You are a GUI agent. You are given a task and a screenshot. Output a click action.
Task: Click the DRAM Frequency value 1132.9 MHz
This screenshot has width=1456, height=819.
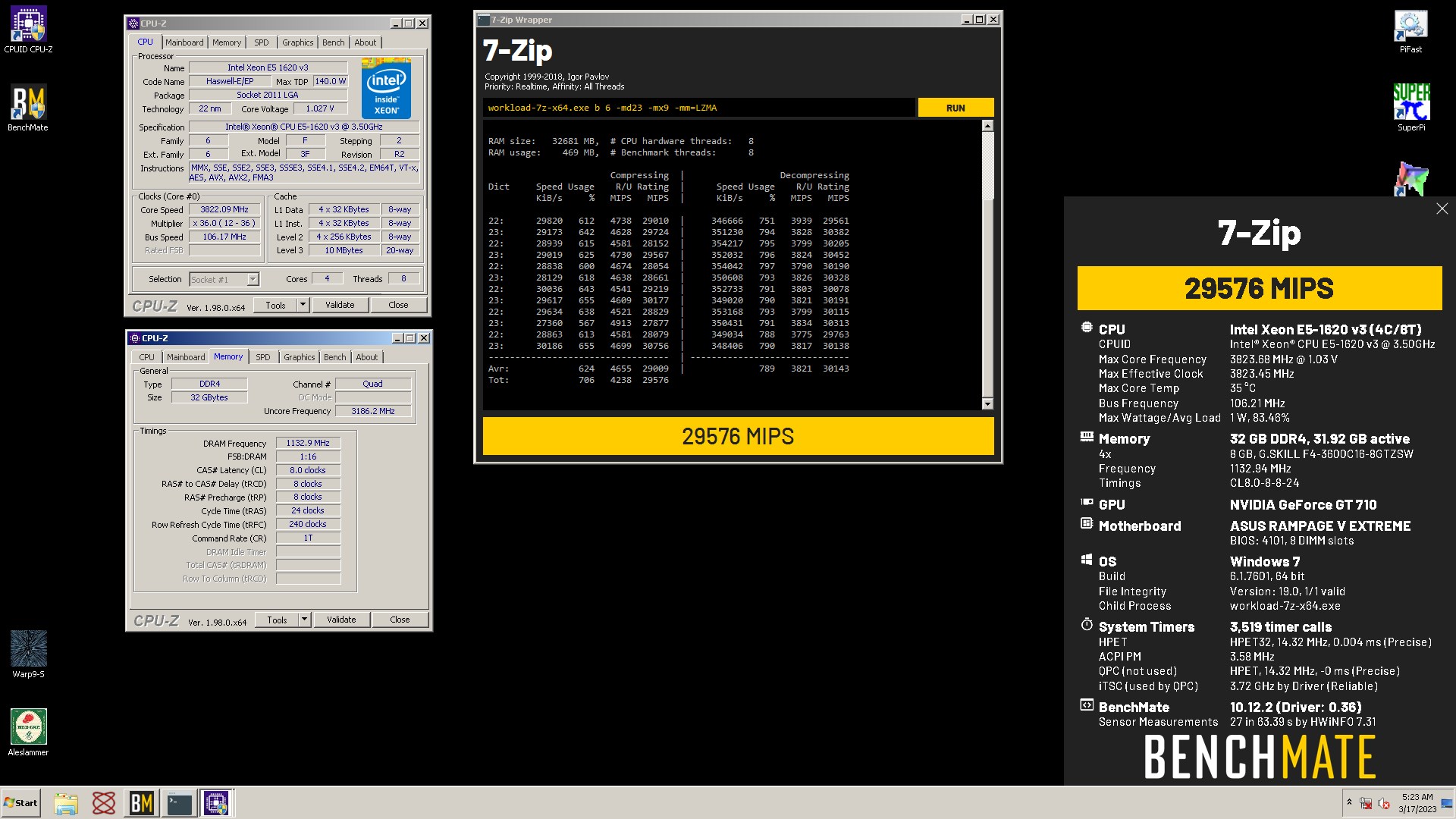pos(308,443)
